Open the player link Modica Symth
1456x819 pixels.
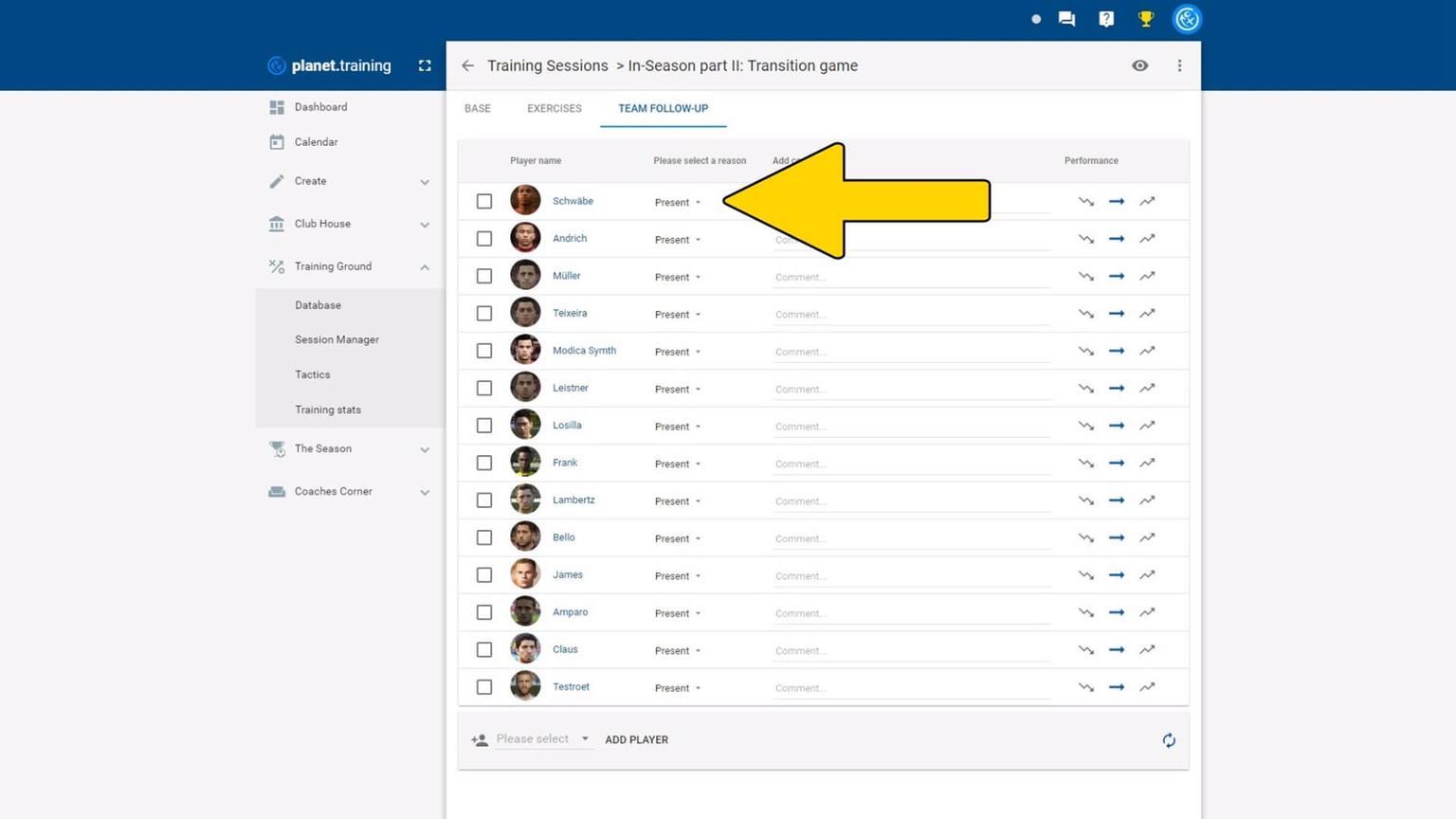click(x=584, y=351)
